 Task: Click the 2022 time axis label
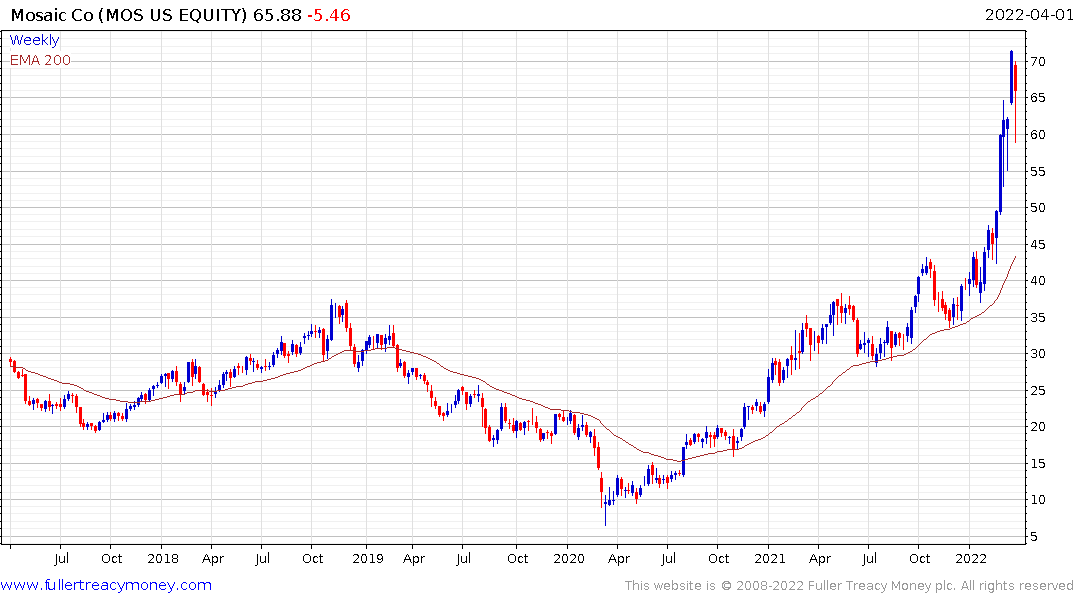pos(971,559)
